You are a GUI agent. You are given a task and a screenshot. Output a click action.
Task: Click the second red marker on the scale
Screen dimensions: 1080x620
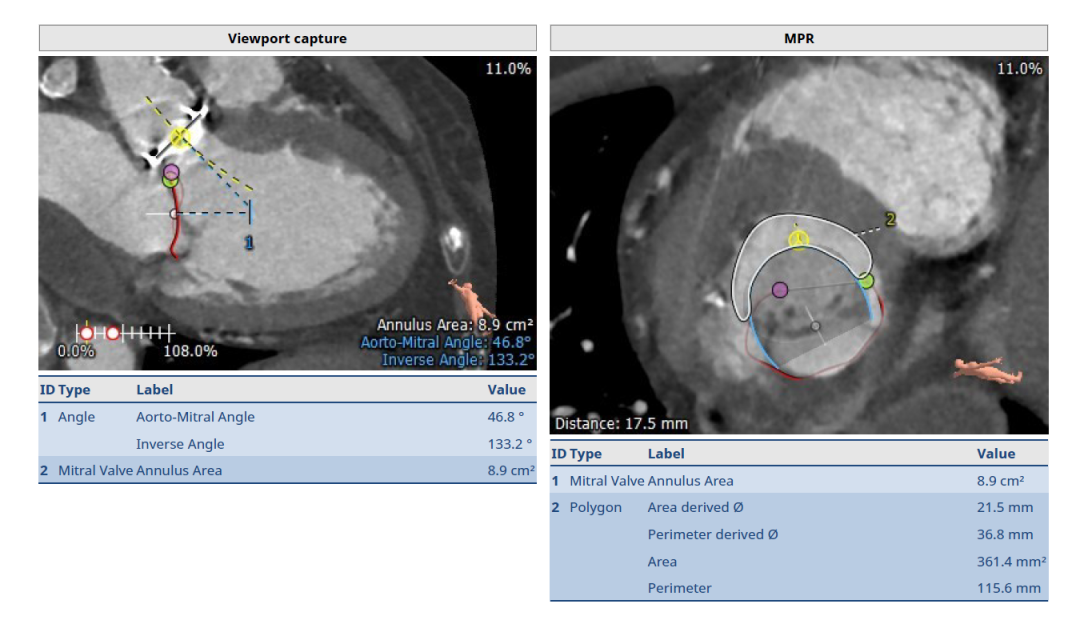tap(113, 332)
